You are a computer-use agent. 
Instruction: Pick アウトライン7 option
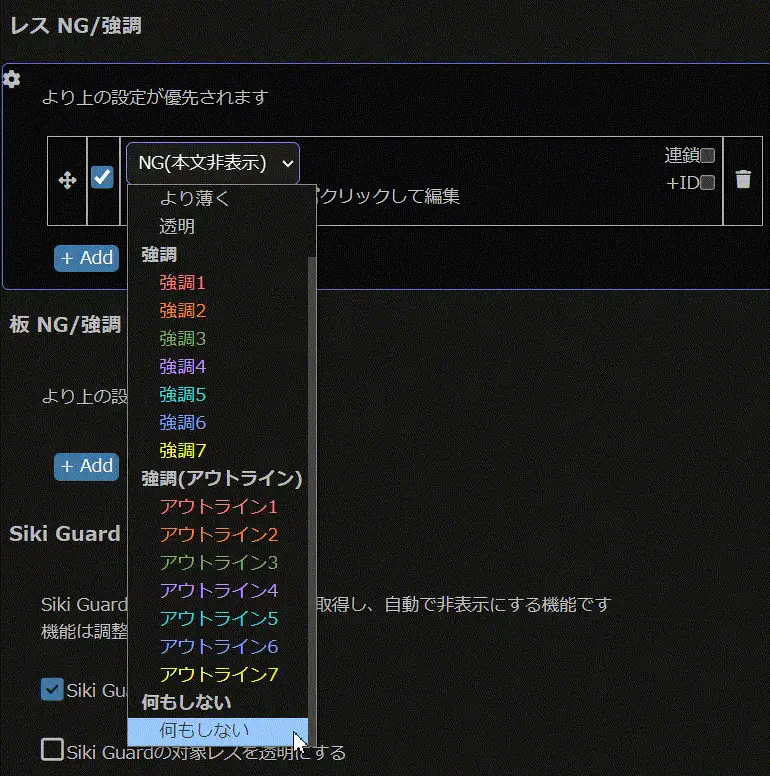pos(218,674)
